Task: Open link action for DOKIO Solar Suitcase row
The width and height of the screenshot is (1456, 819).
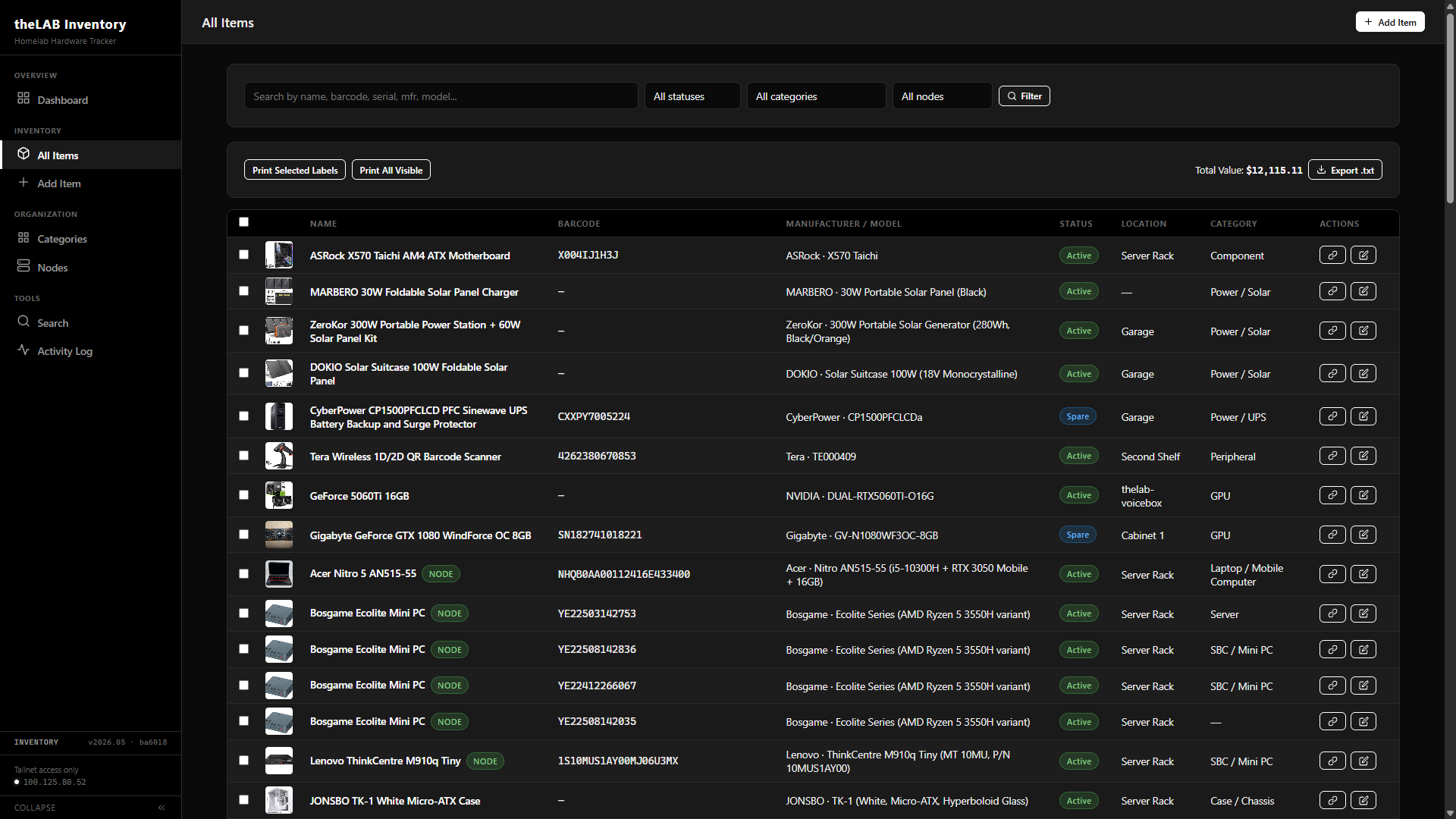Action: tap(1332, 373)
